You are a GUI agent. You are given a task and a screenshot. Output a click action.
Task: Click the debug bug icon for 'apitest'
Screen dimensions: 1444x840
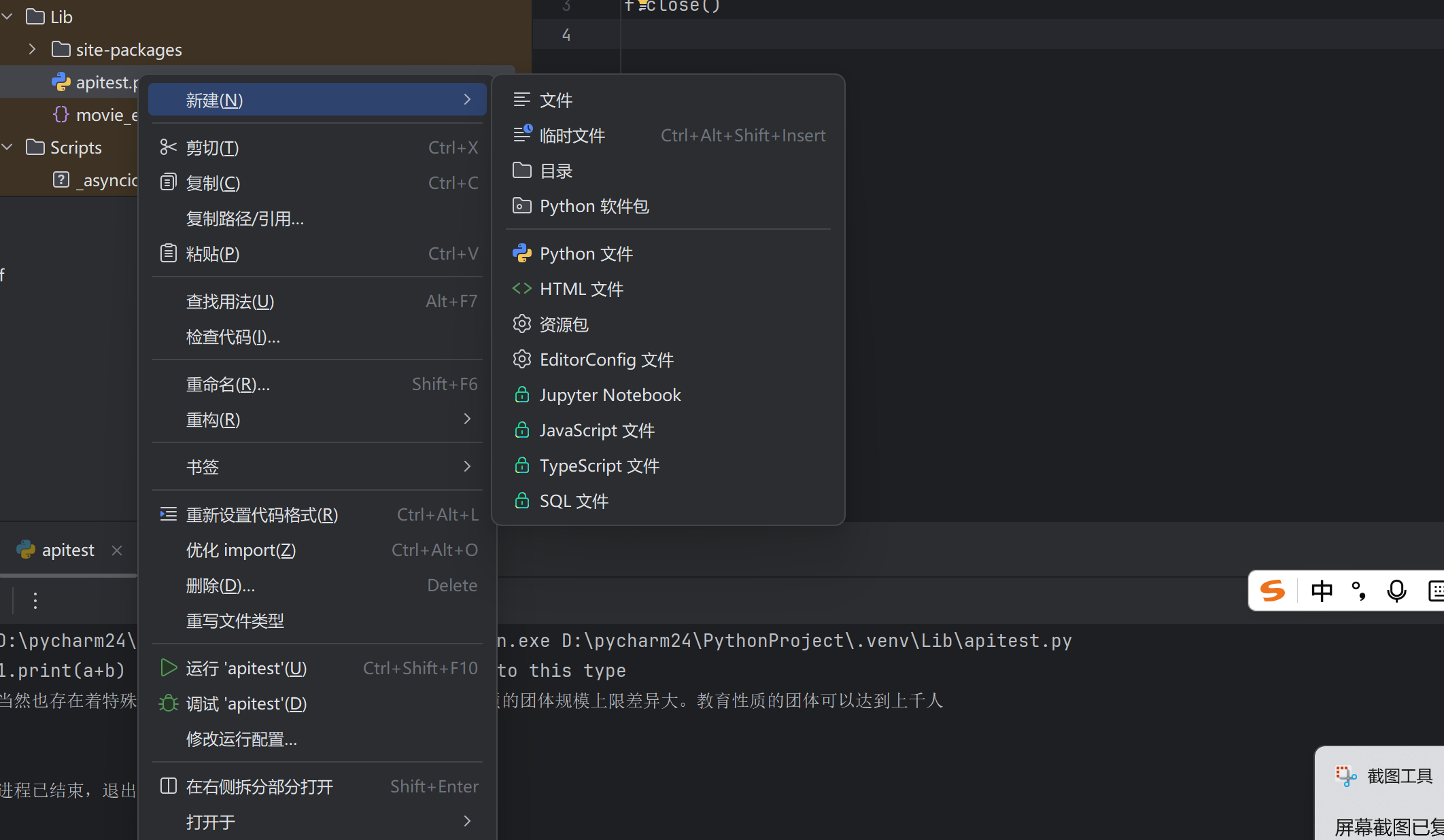pyautogui.click(x=168, y=703)
